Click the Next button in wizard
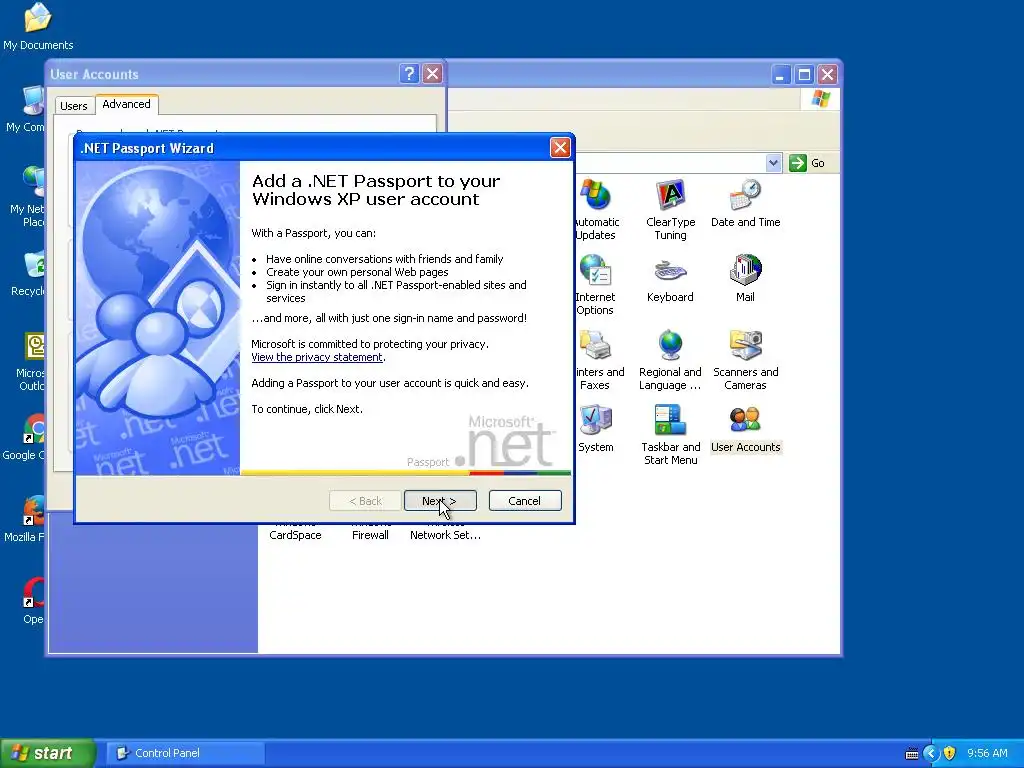 point(440,501)
